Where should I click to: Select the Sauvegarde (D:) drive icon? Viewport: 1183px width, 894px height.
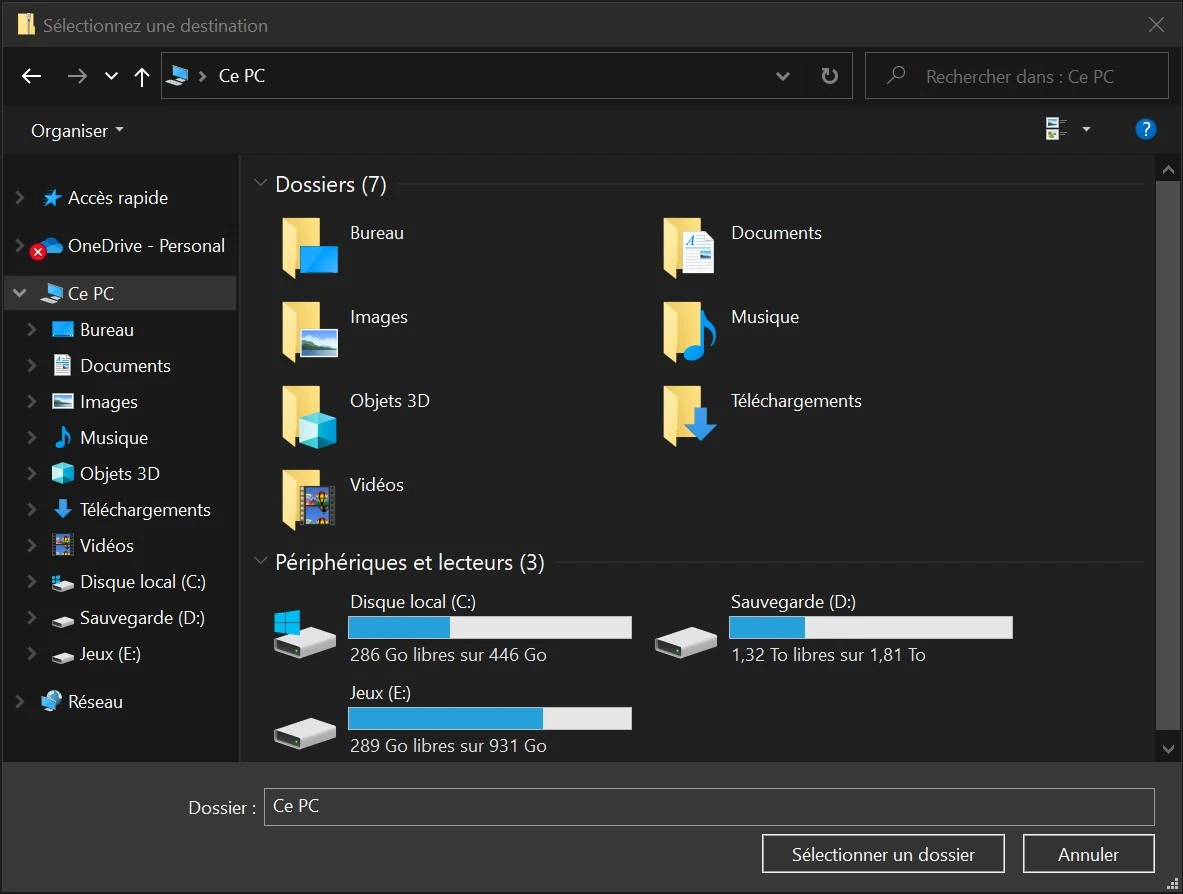686,642
